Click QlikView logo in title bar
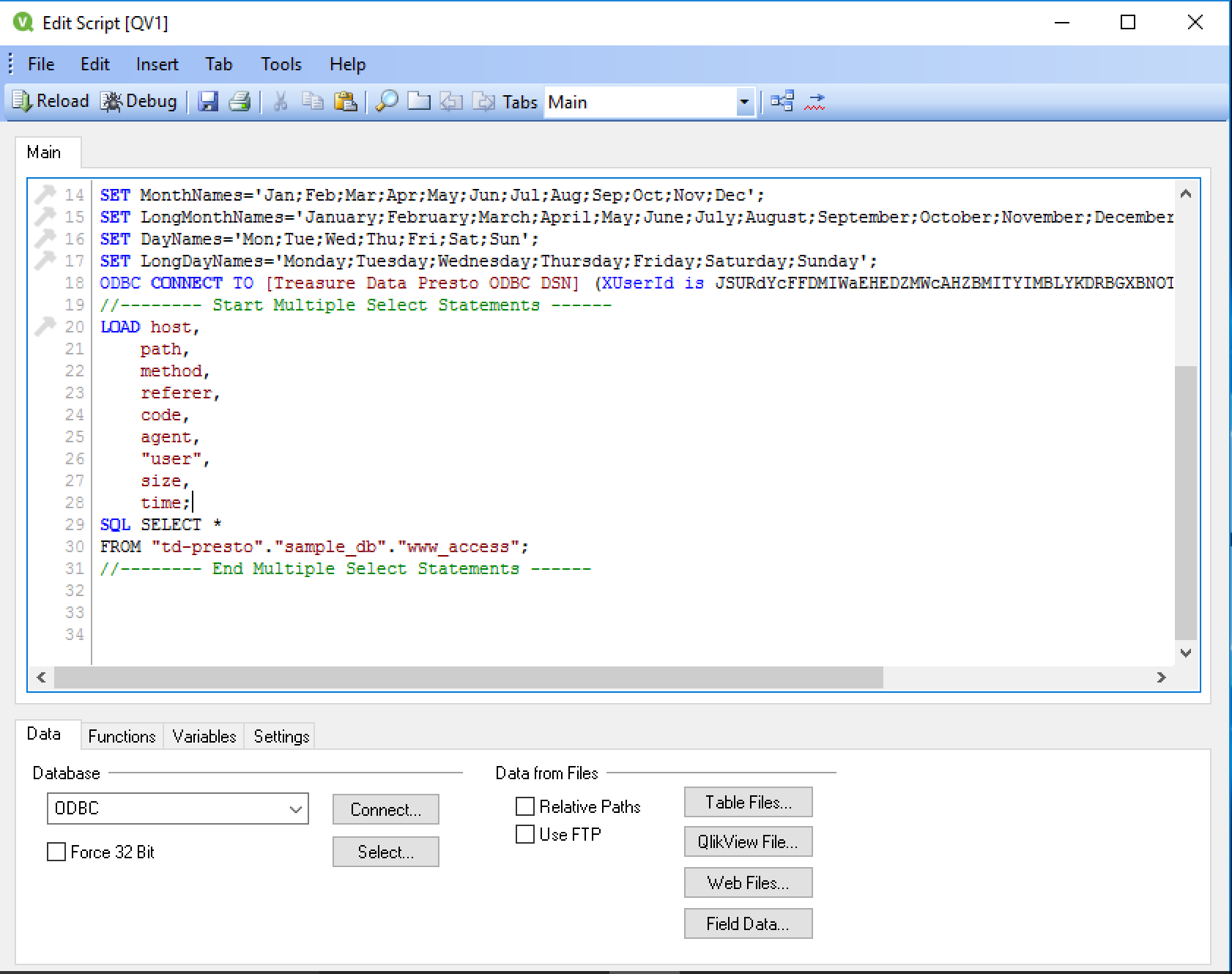This screenshot has height=974, width=1232. (23, 22)
